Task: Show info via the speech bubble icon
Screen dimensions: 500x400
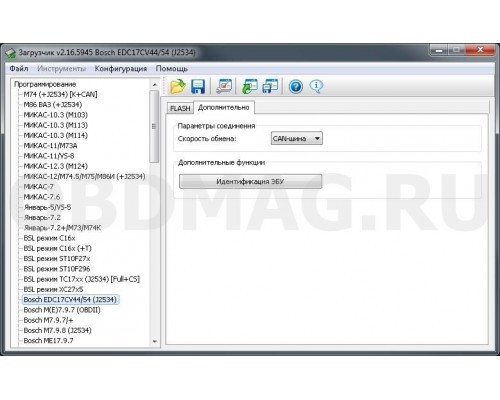Action: pyautogui.click(x=316, y=86)
